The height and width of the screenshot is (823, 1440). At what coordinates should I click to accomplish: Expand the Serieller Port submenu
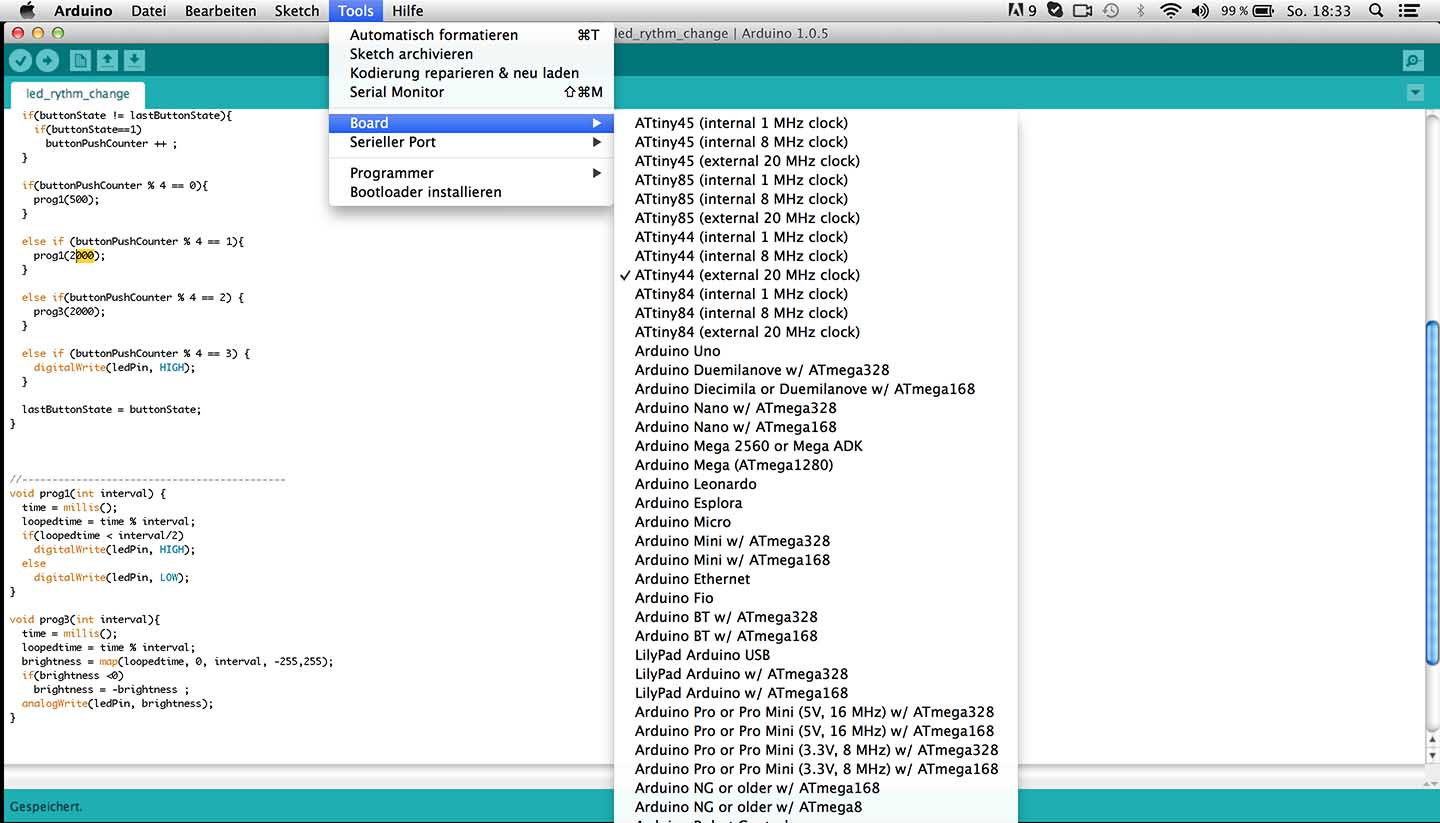471,142
